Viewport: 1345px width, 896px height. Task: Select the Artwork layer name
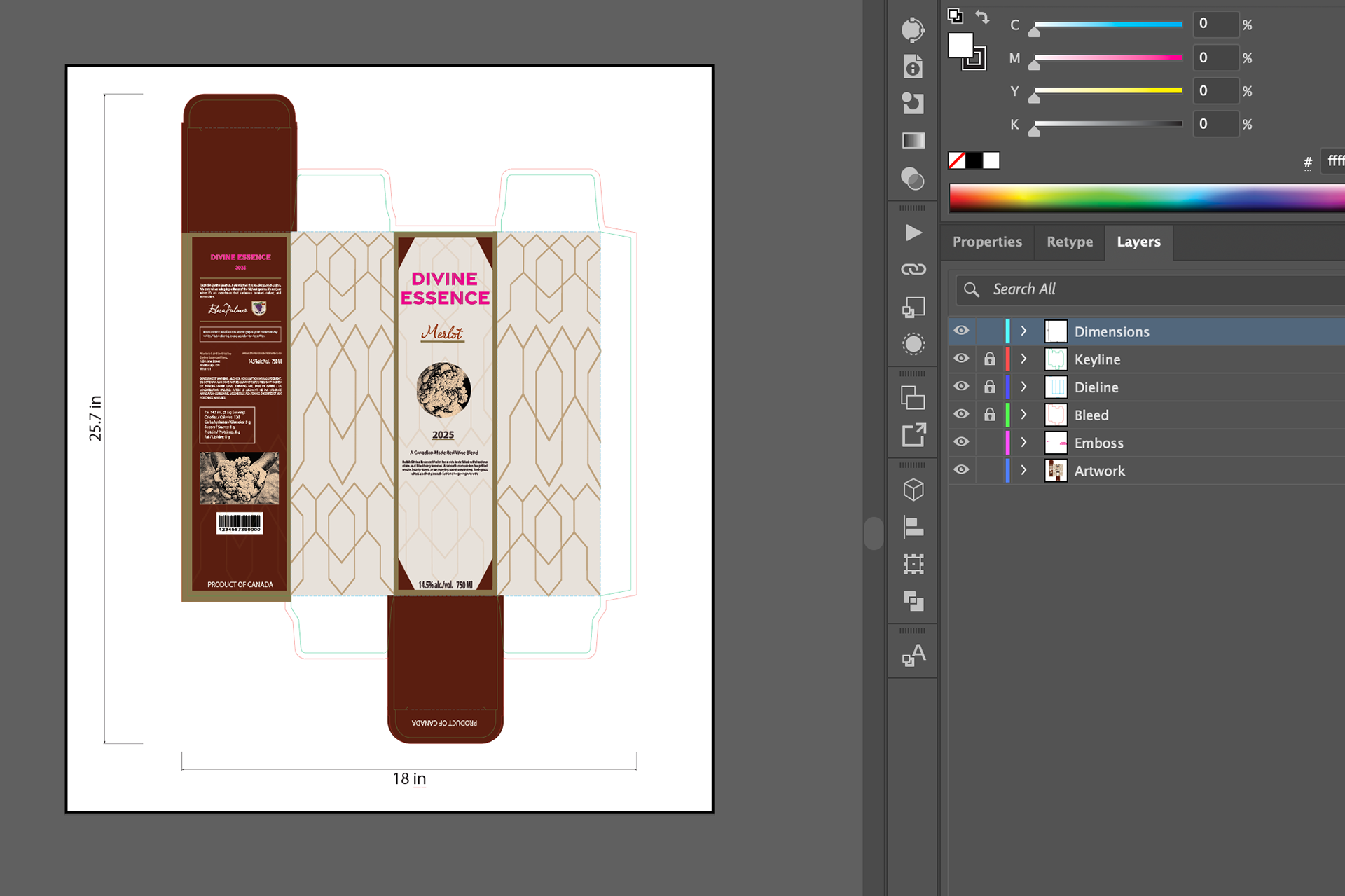(x=1099, y=471)
